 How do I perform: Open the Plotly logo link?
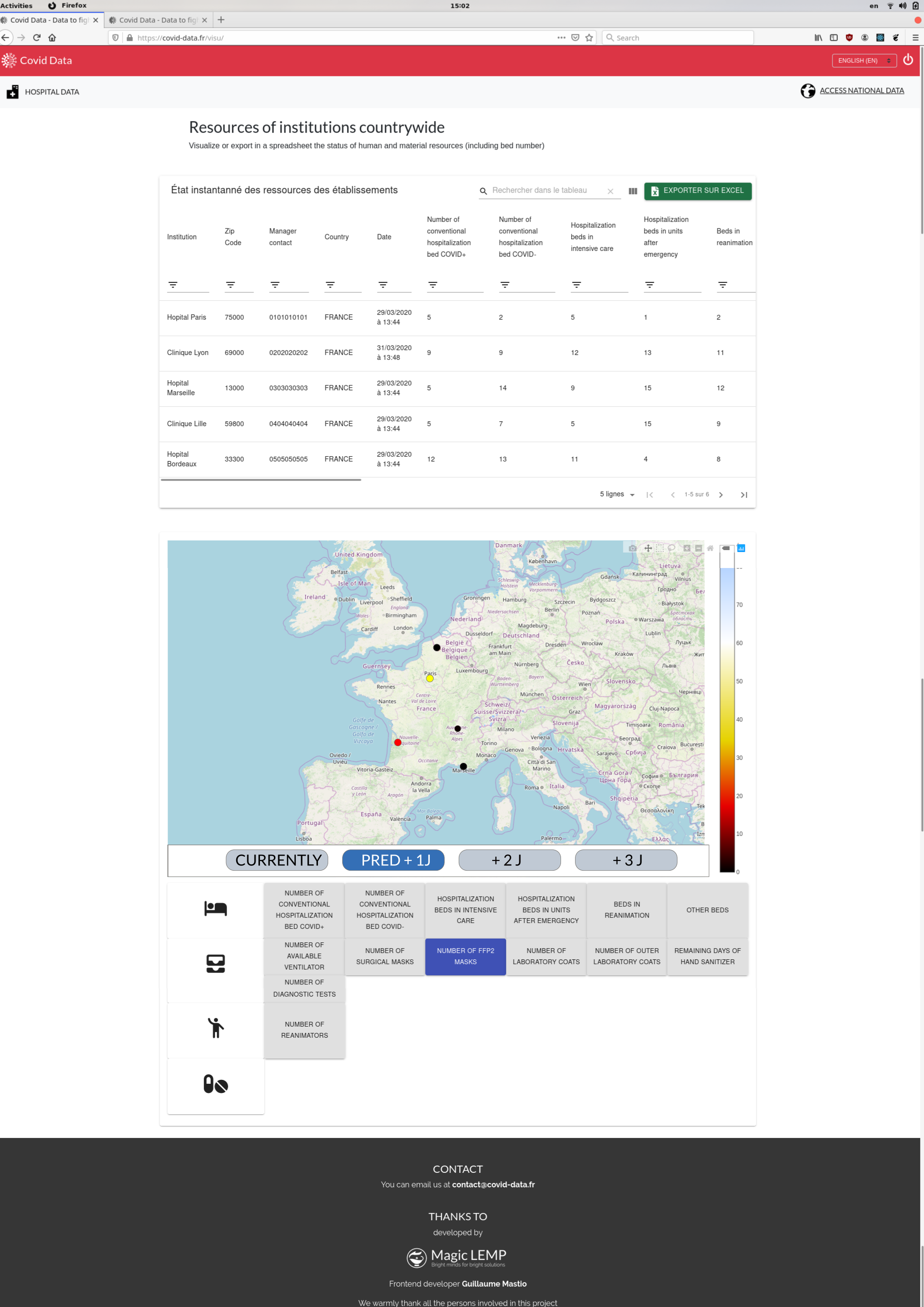[741, 548]
